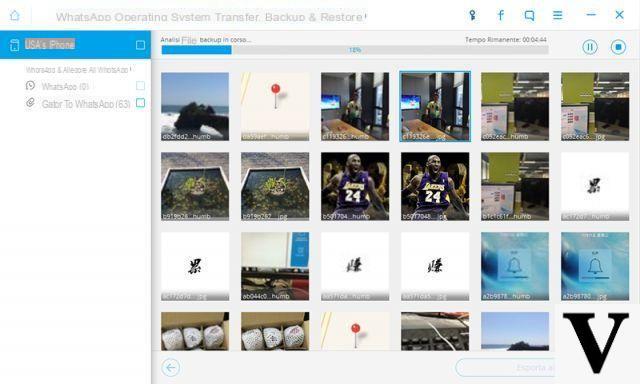Select the office thumbnail b1c1c61f...humb
The image size is (640, 384).
(x=515, y=186)
